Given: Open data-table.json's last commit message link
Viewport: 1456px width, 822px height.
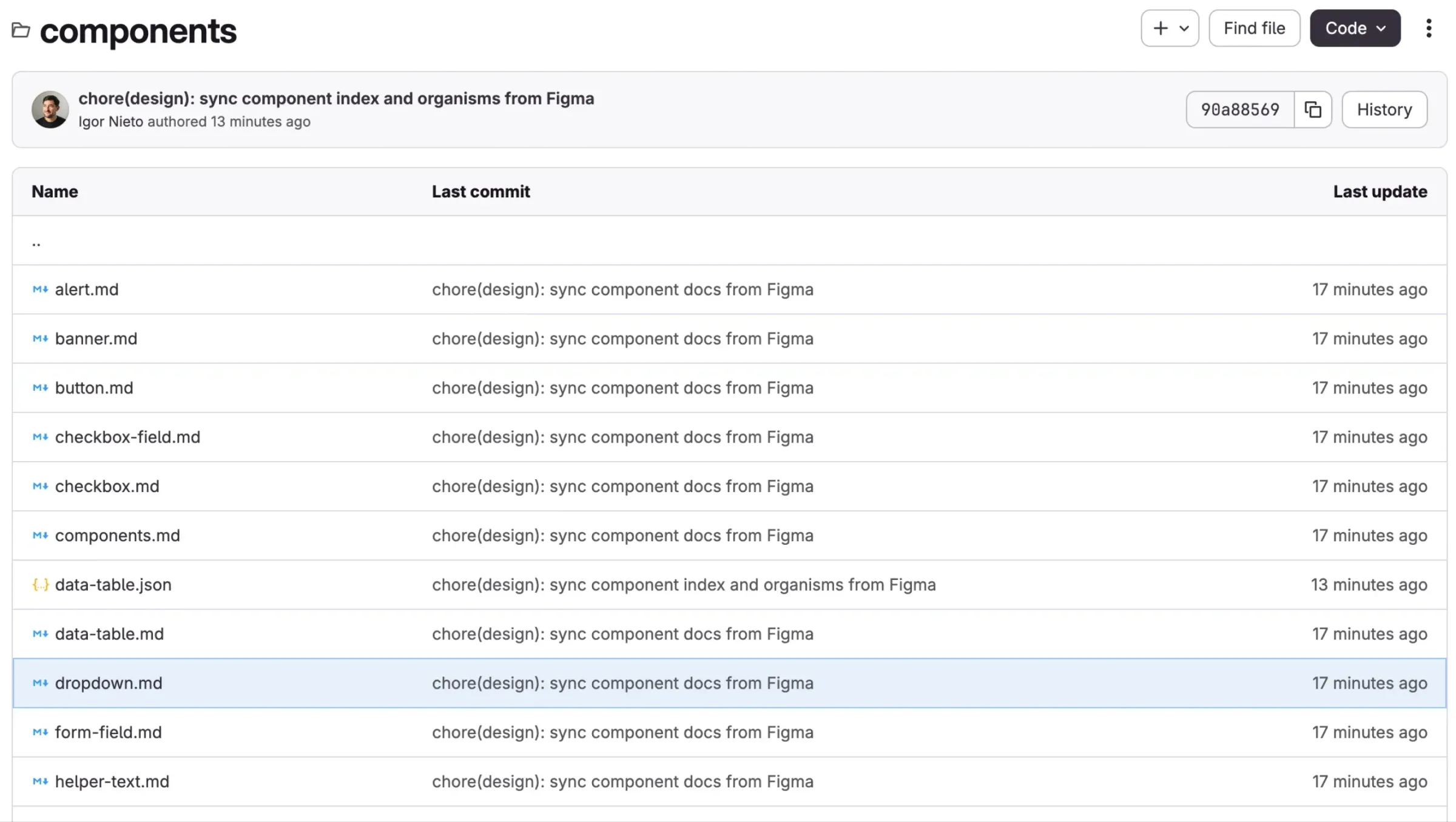Looking at the screenshot, I should point(684,584).
